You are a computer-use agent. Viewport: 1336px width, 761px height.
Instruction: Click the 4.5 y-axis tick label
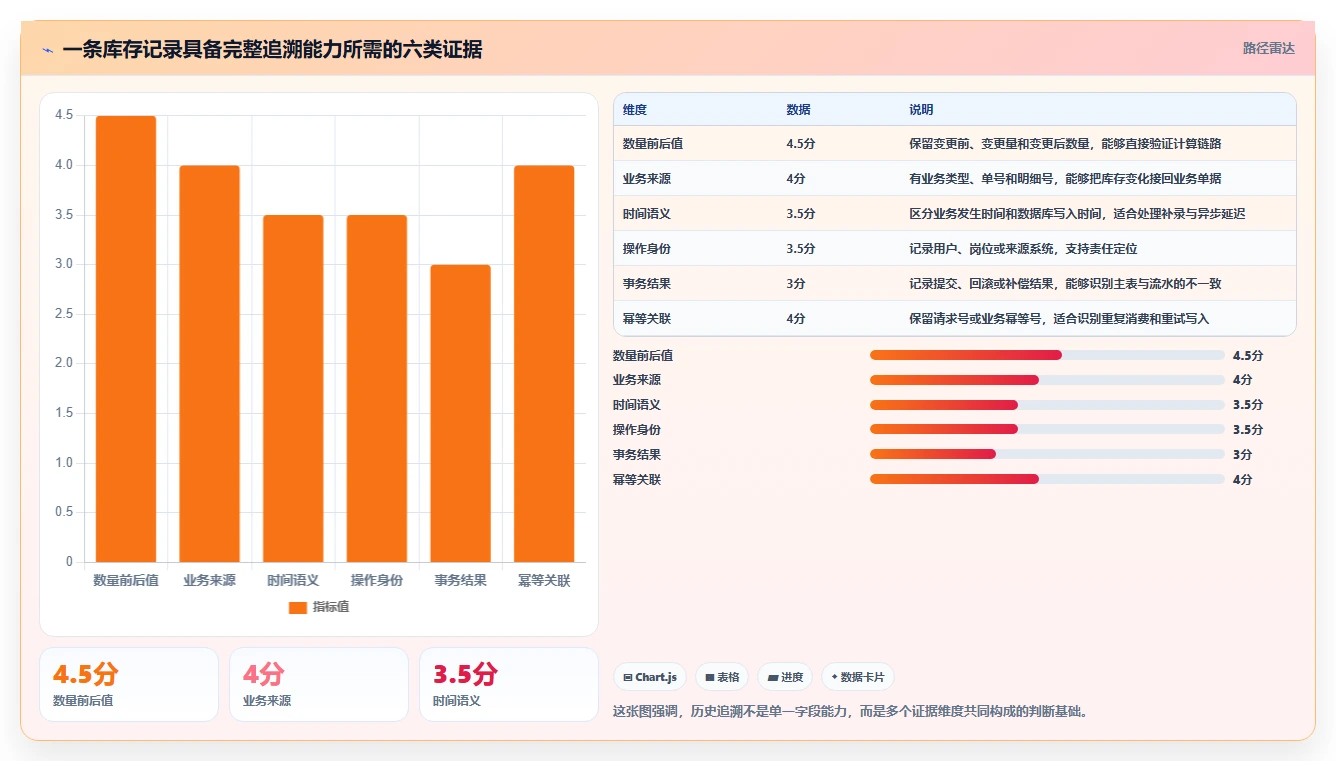[x=64, y=116]
